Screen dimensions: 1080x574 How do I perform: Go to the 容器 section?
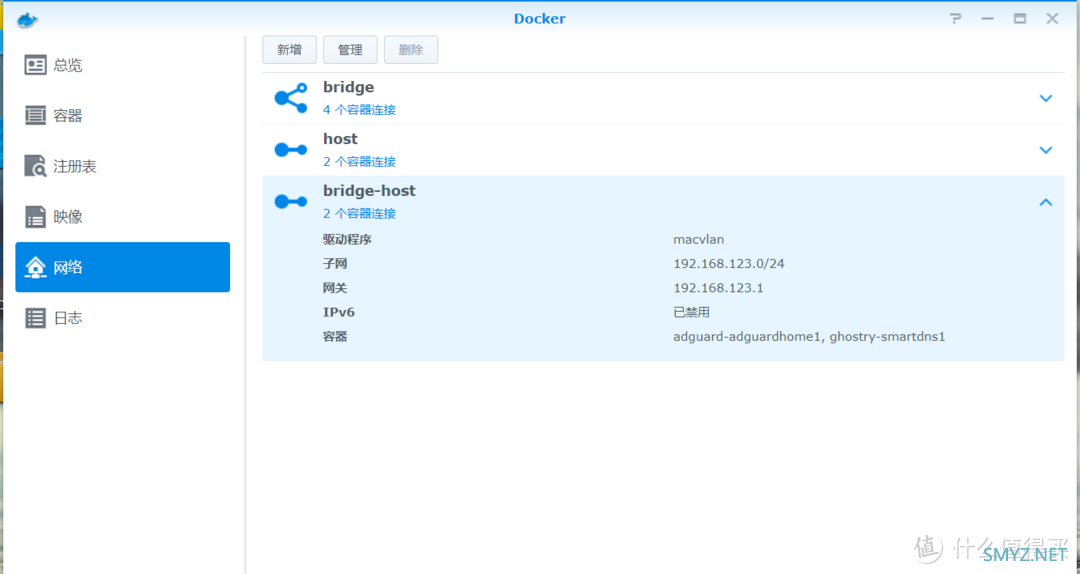coord(123,115)
